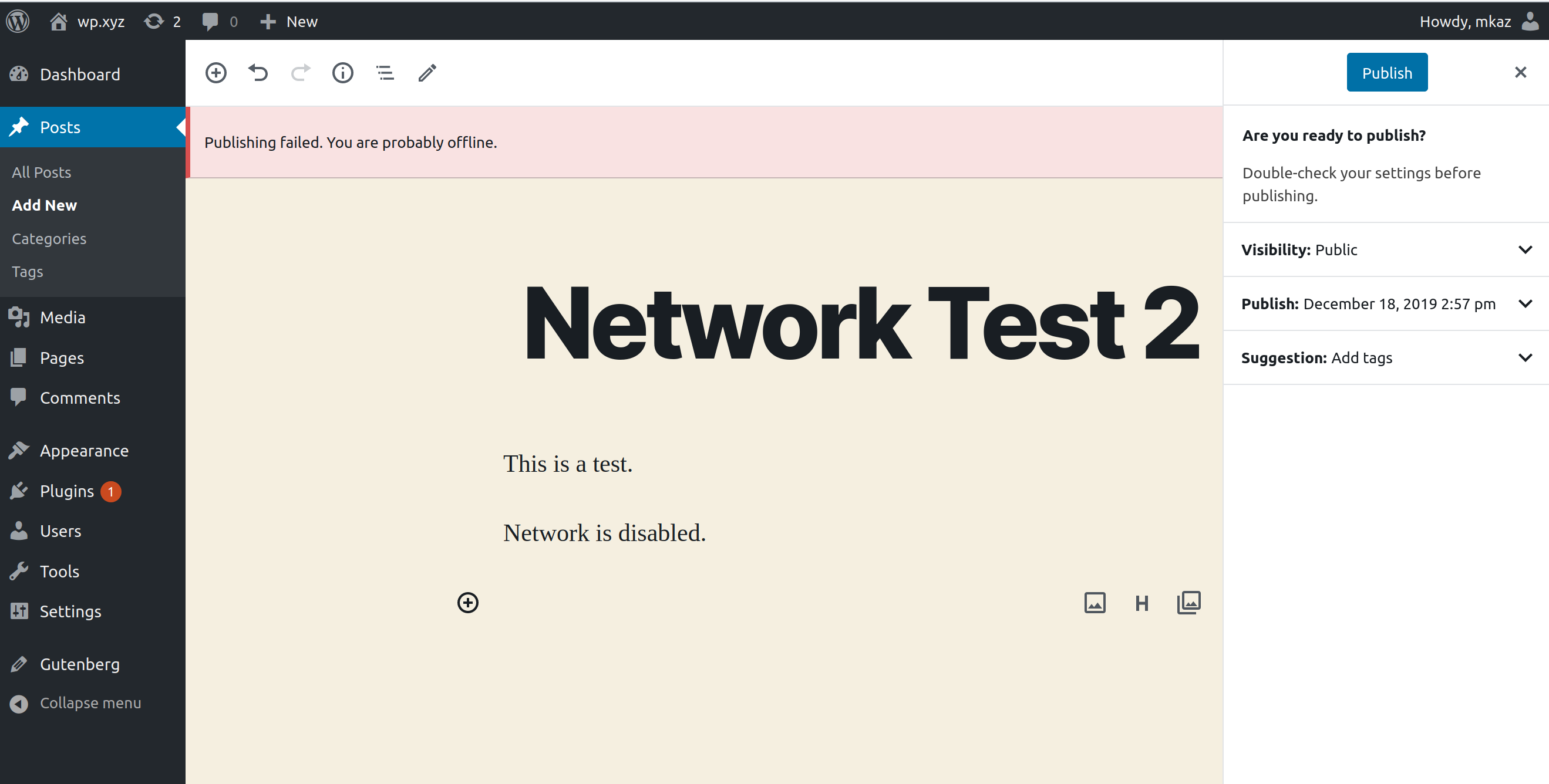Viewport: 1549px width, 784px height.
Task: Open the block navigation list
Action: coord(384,73)
